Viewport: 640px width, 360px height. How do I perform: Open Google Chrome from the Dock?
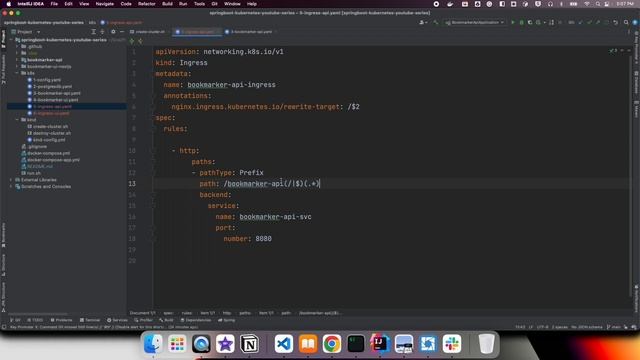(x=332, y=344)
